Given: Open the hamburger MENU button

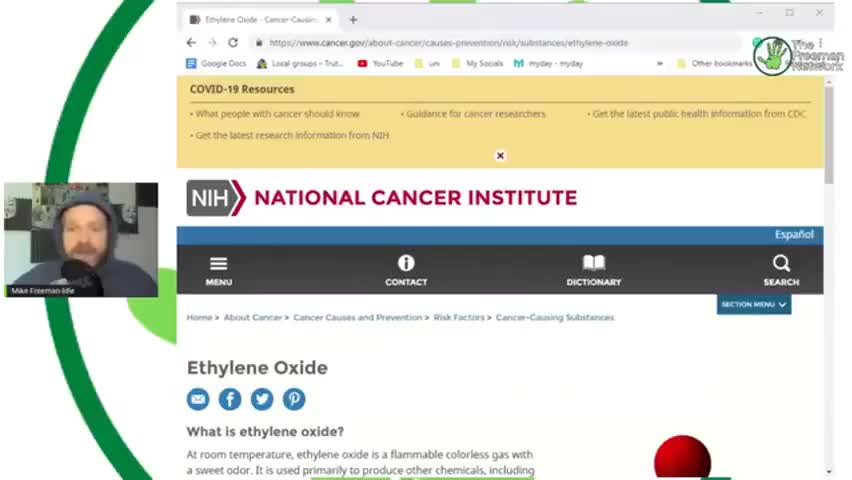Looking at the screenshot, I should click(x=218, y=271).
